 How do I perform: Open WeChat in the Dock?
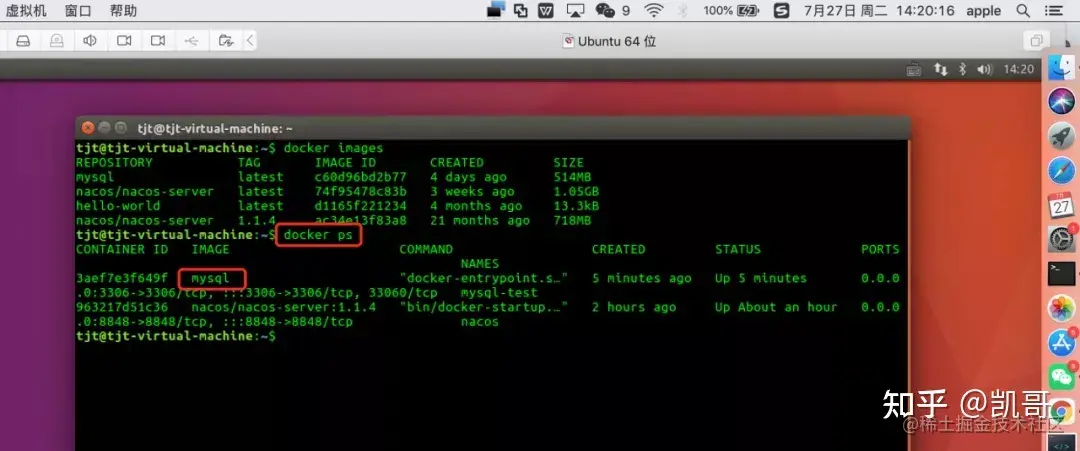(x=1061, y=377)
